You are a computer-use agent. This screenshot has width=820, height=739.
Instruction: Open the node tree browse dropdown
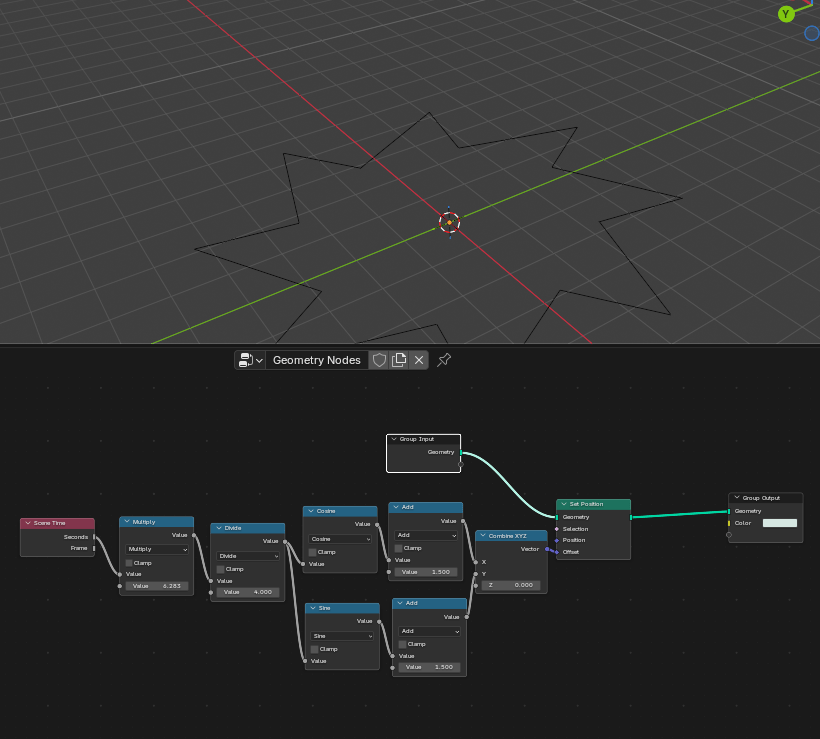[250, 360]
